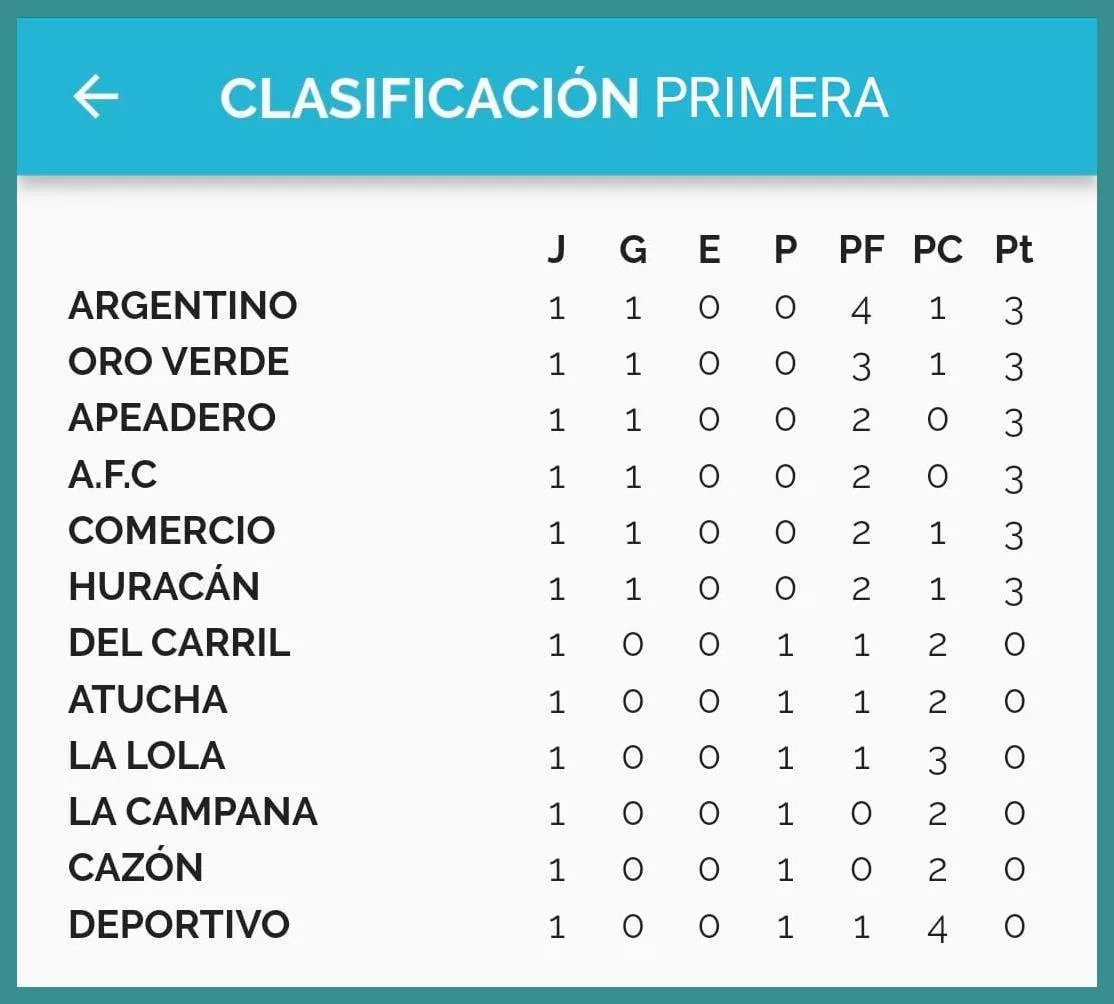
Task: Choose COMERCIO from the table
Action: tap(172, 530)
